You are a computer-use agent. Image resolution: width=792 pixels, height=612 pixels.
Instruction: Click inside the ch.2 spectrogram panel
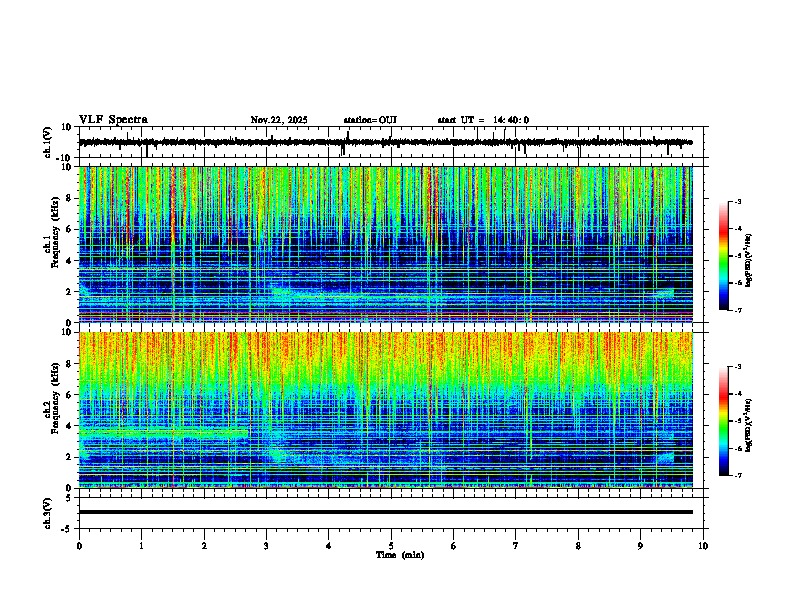[385, 410]
